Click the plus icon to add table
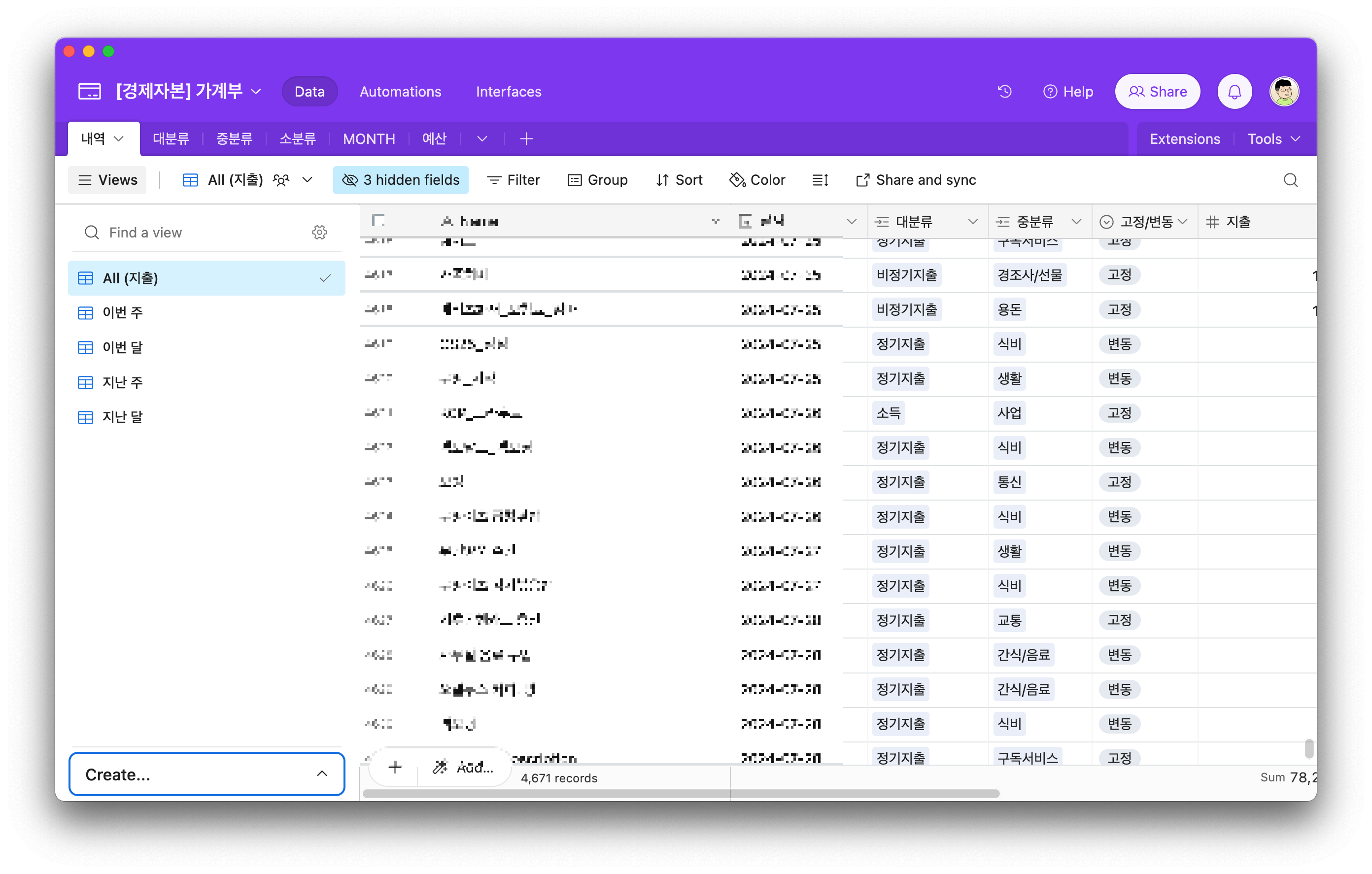Viewport: 1372px width, 874px height. point(526,139)
